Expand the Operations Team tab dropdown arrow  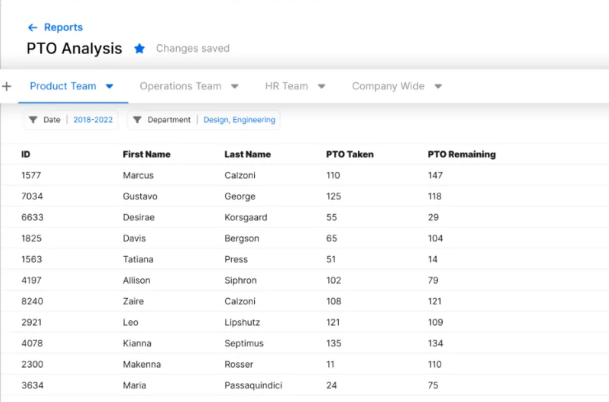(235, 87)
